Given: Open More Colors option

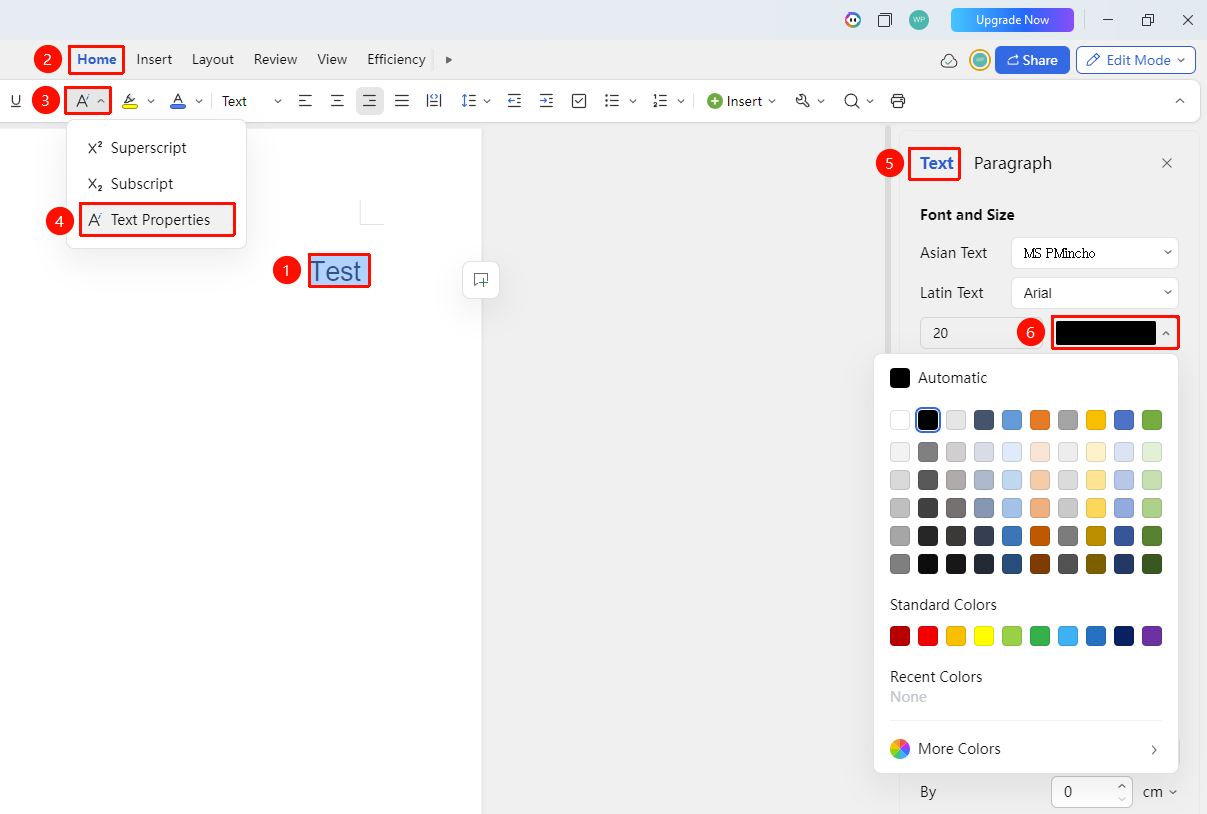Looking at the screenshot, I should pos(1026,749).
